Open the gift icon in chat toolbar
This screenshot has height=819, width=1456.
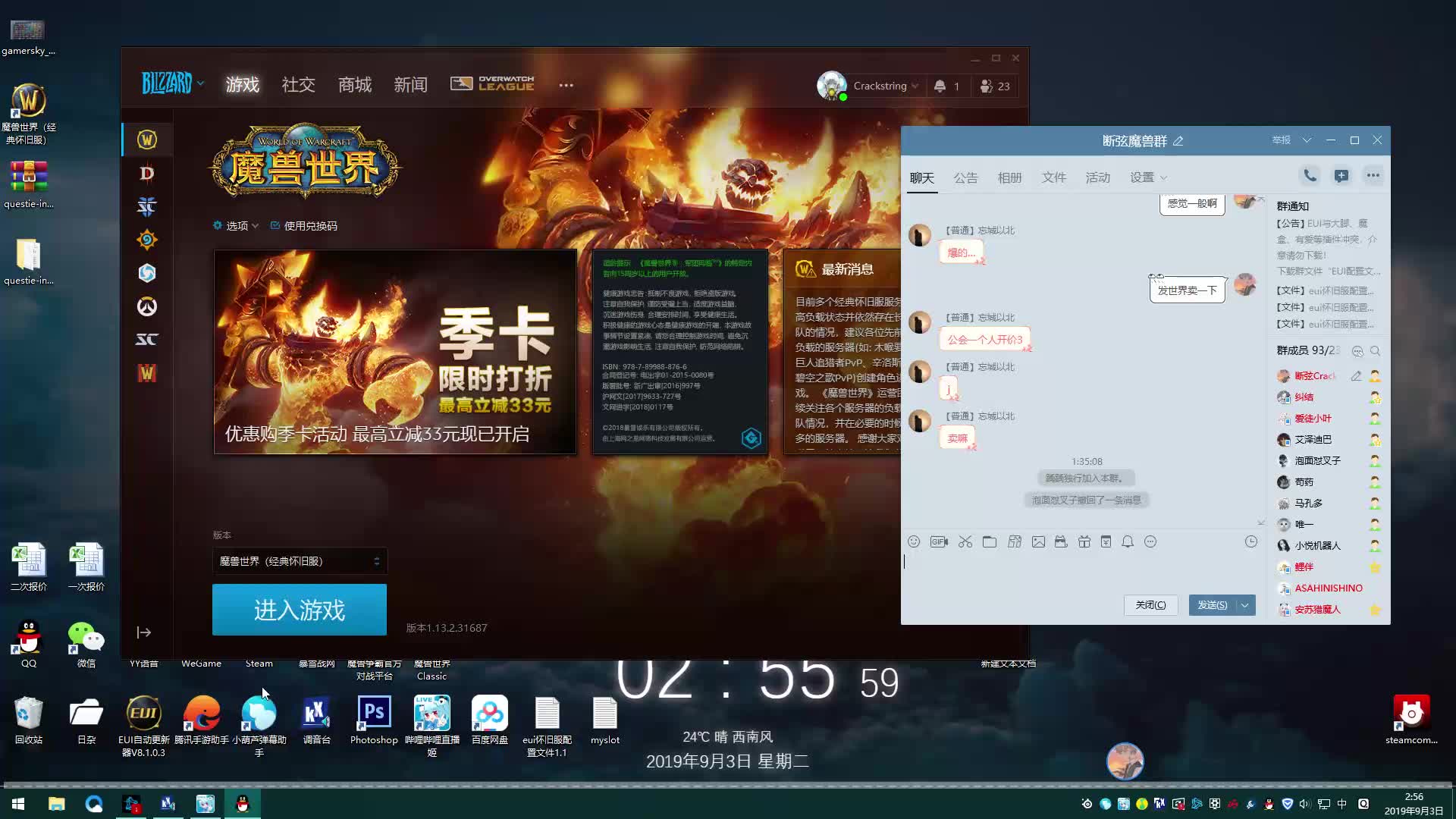click(1084, 541)
